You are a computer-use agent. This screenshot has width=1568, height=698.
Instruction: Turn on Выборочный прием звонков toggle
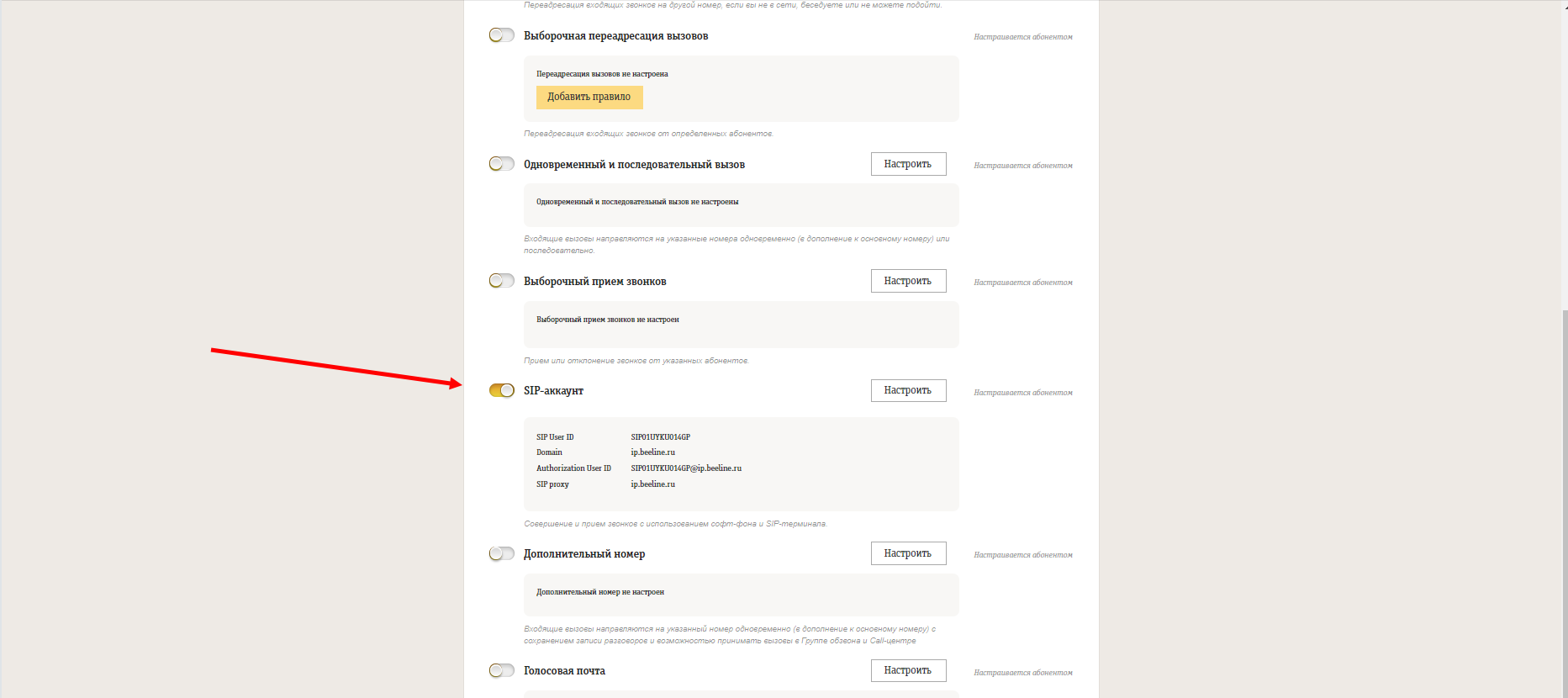coord(502,281)
